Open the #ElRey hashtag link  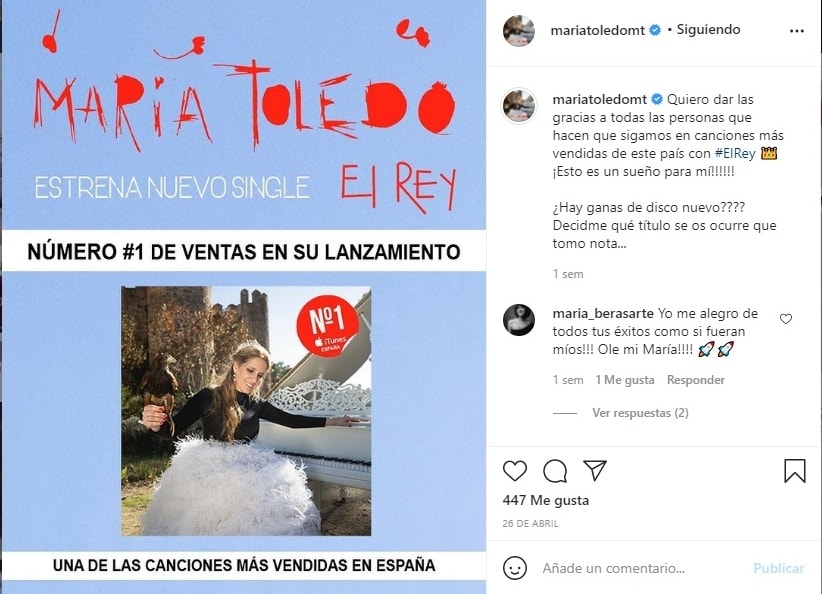click(x=735, y=153)
